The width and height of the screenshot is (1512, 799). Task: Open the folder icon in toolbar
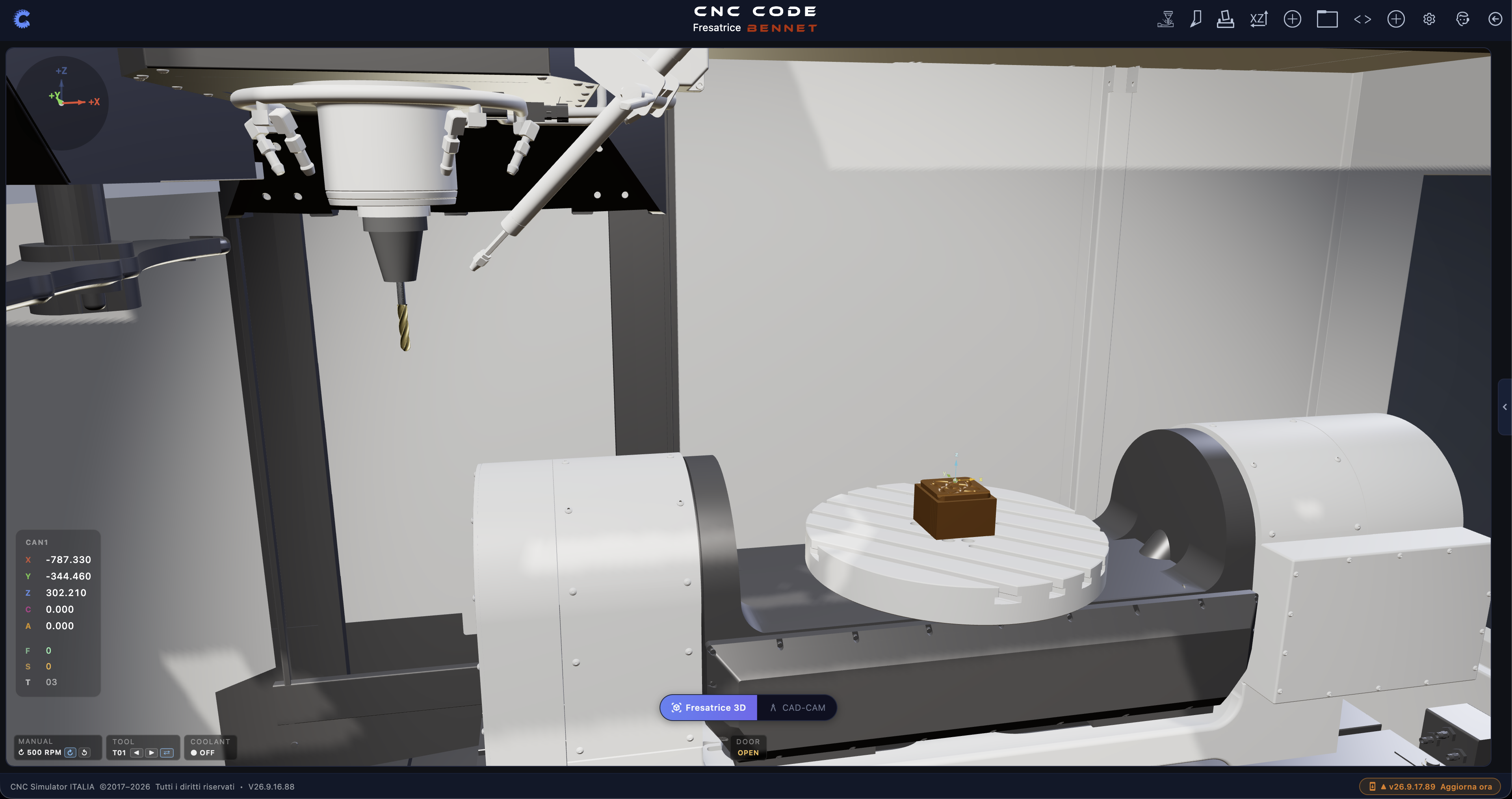coord(1327,19)
